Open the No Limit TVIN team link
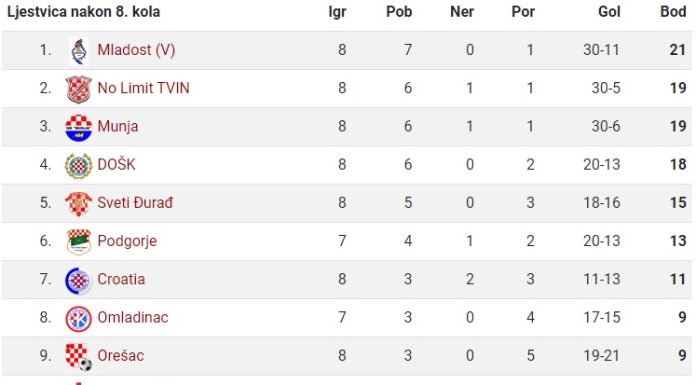 143,88
